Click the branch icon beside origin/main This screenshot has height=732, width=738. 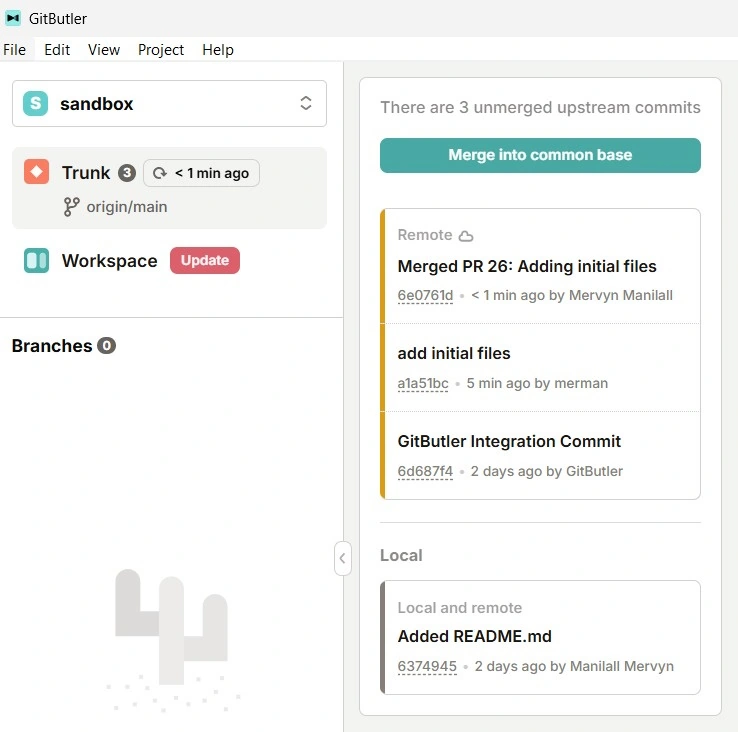click(x=72, y=207)
